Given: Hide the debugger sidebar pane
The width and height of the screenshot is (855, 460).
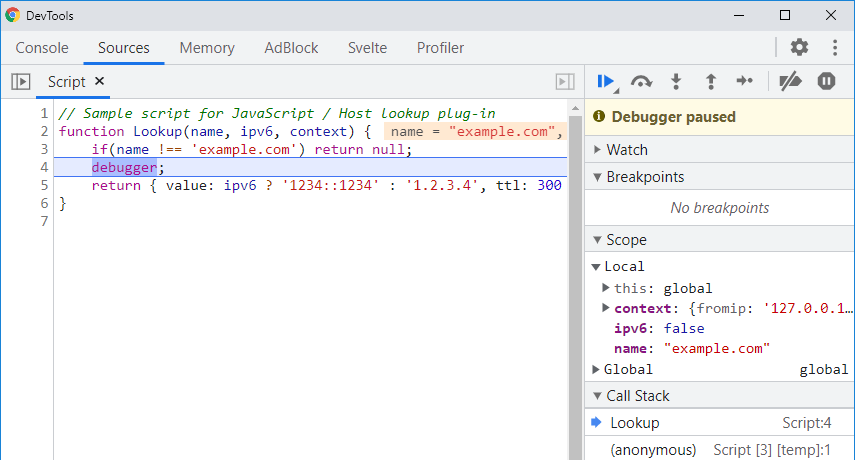Looking at the screenshot, I should 565,82.
